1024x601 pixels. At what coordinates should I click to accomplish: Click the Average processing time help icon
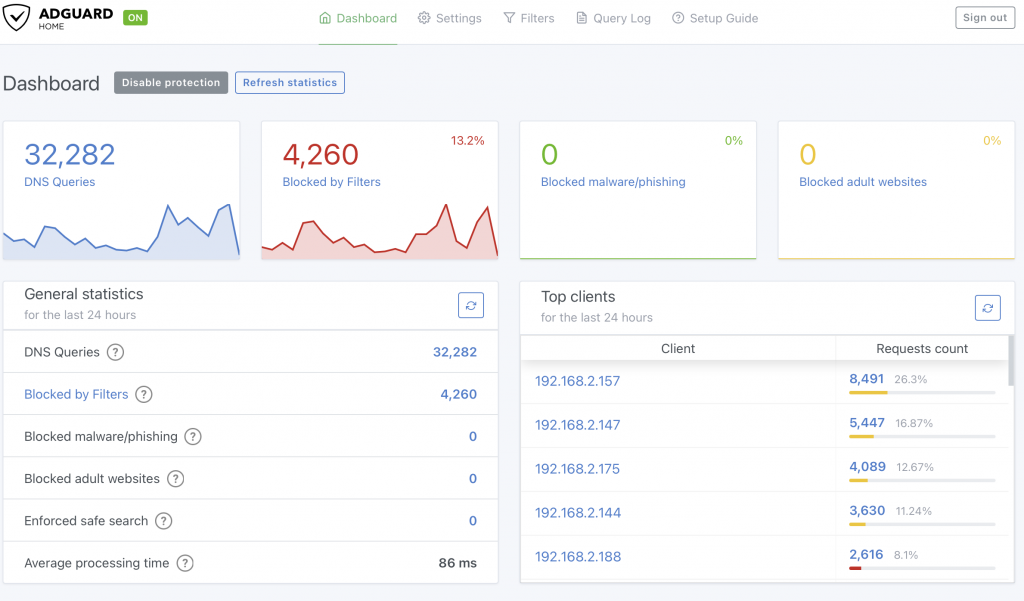[x=184, y=563]
